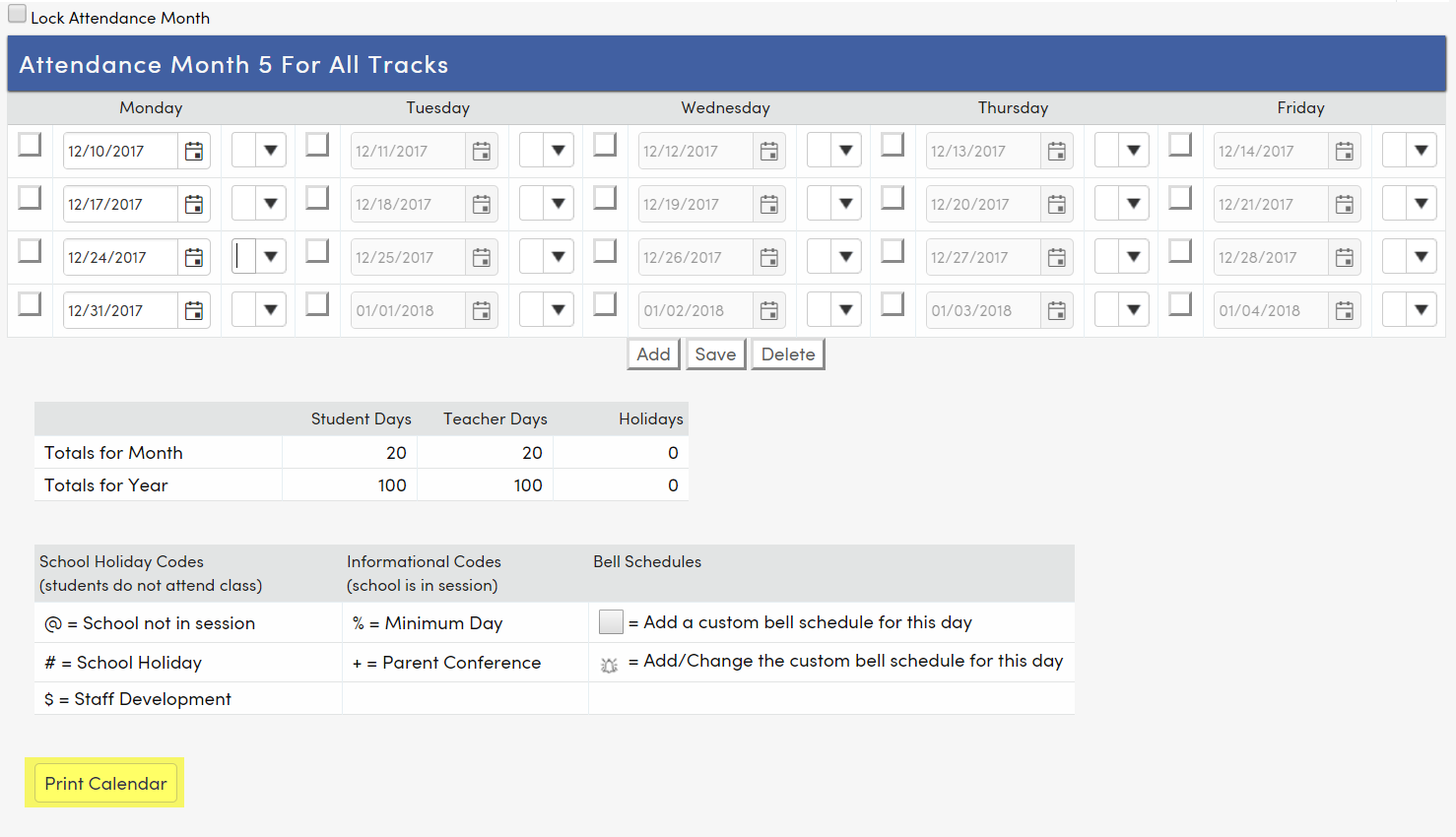Check the bell schedule box for 12/10/2017
This screenshot has height=837, width=1456.
(x=30, y=144)
